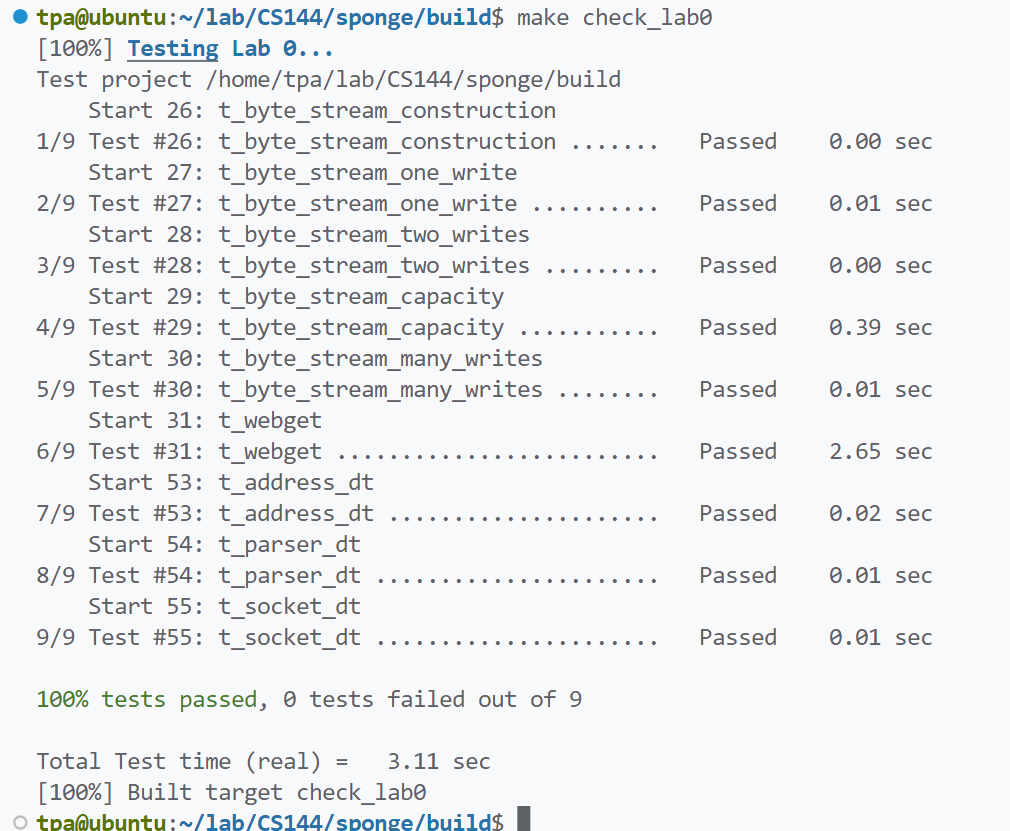Click the "Start 54: t_parser_dt" line
Viewport: 1010px width, 831px height.
tap(224, 545)
